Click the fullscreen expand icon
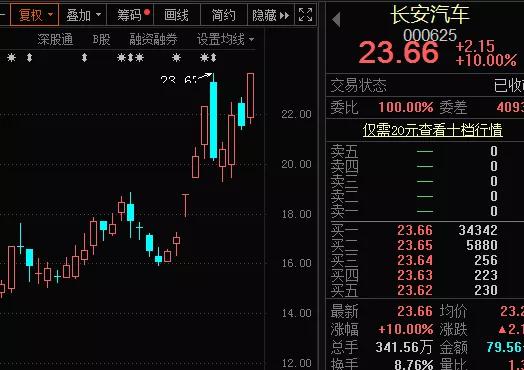 coord(305,15)
